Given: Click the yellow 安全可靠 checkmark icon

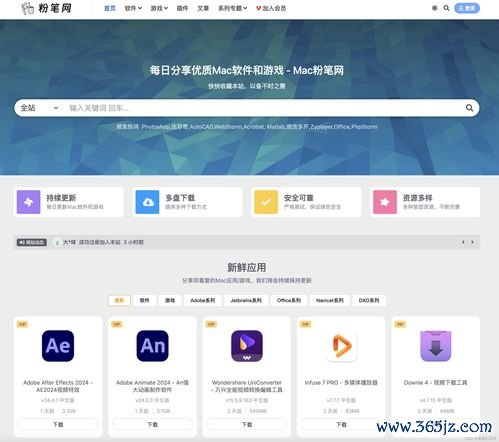Looking at the screenshot, I should 266,202.
